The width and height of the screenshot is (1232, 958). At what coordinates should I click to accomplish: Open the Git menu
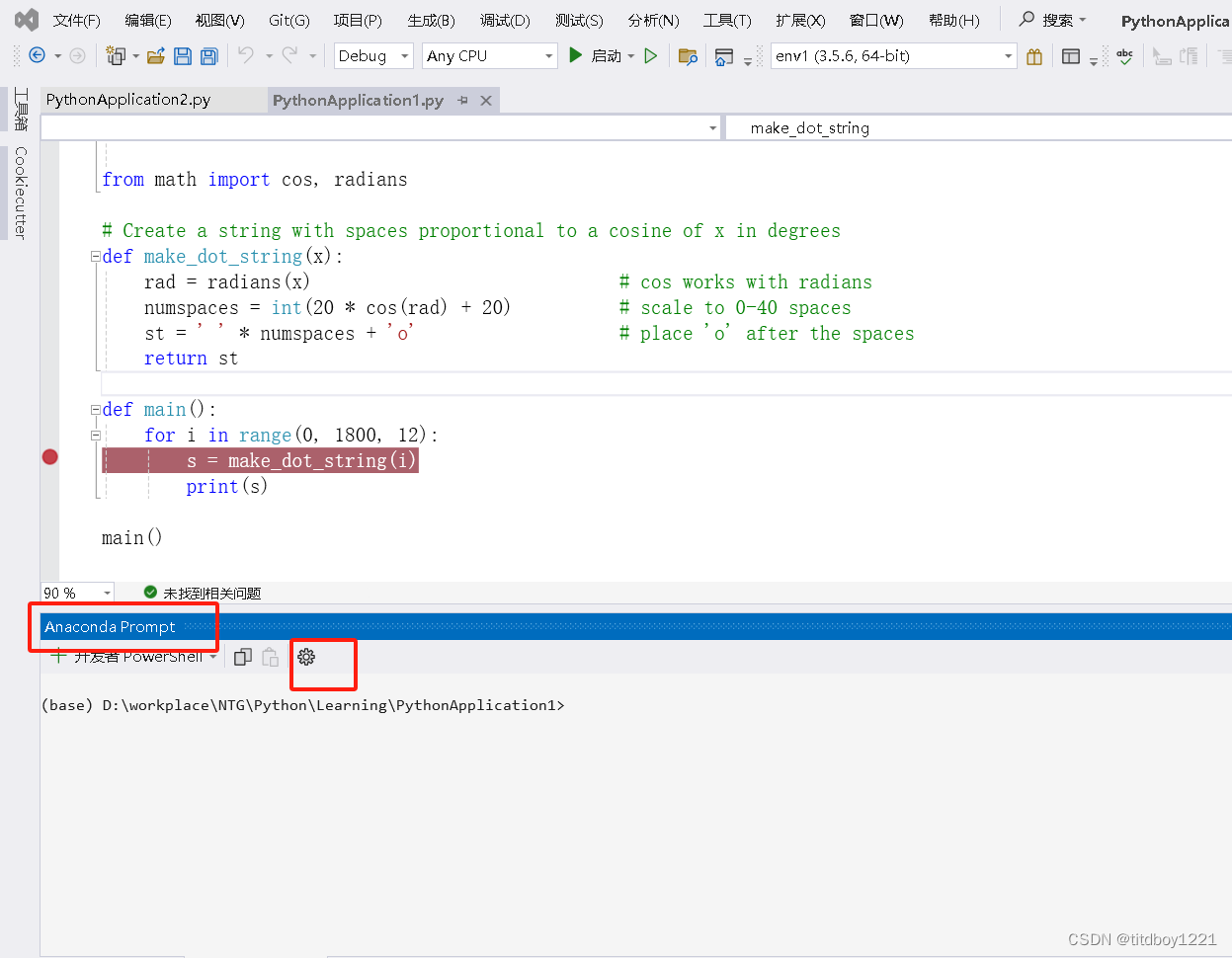tap(287, 20)
